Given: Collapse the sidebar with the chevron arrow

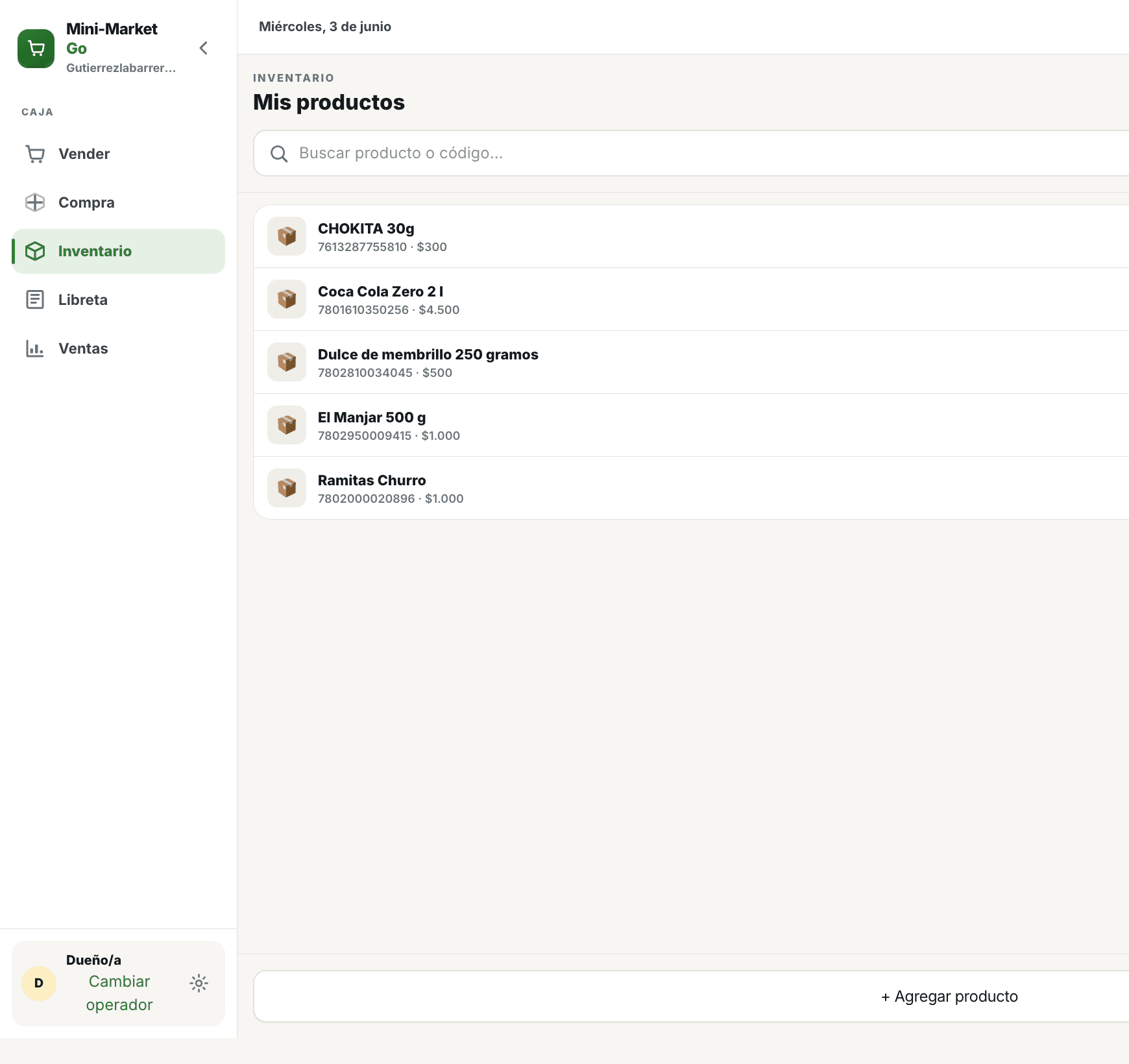Looking at the screenshot, I should [x=204, y=48].
